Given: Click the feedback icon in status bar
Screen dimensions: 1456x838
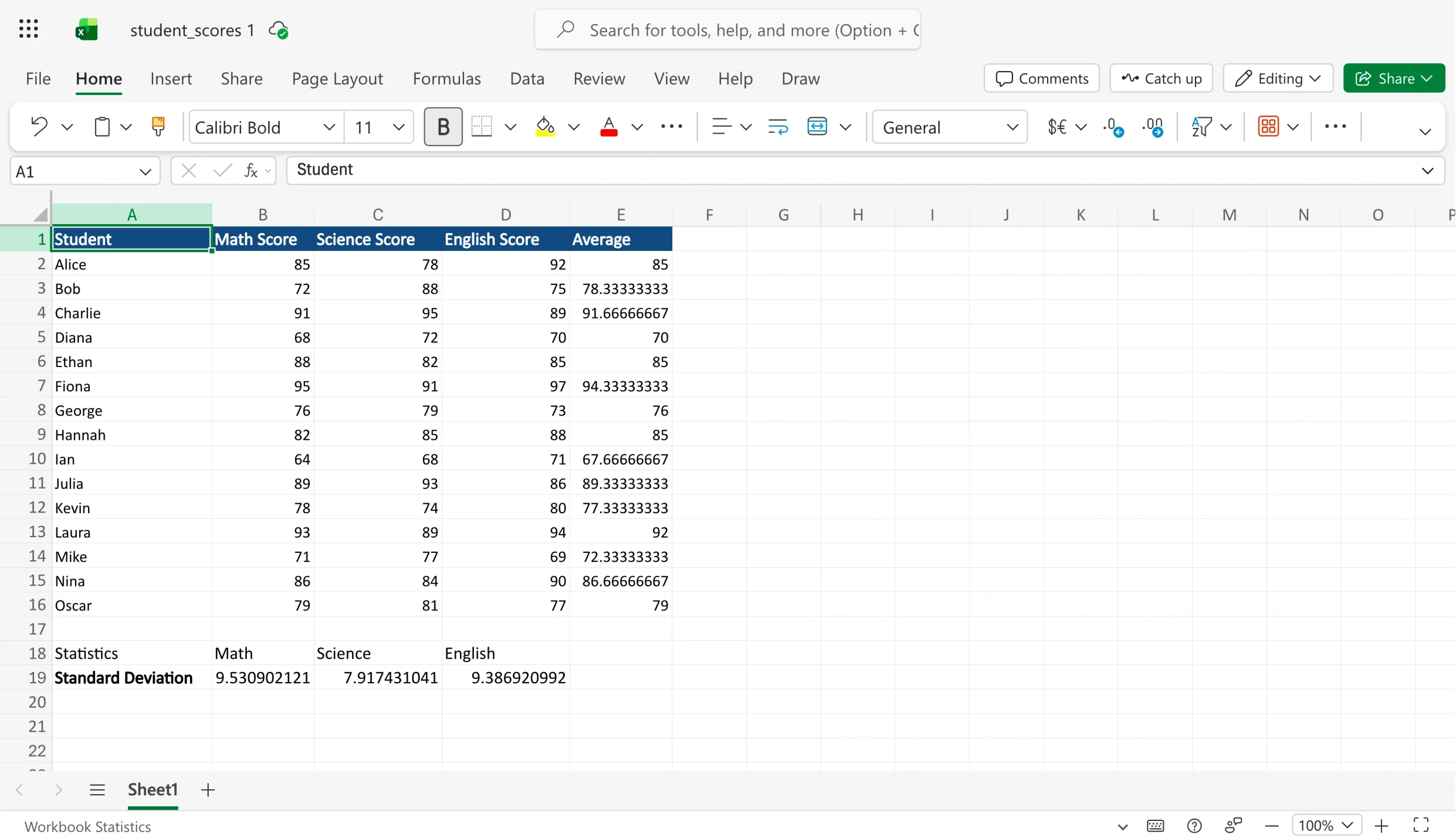Looking at the screenshot, I should pos(1233,825).
